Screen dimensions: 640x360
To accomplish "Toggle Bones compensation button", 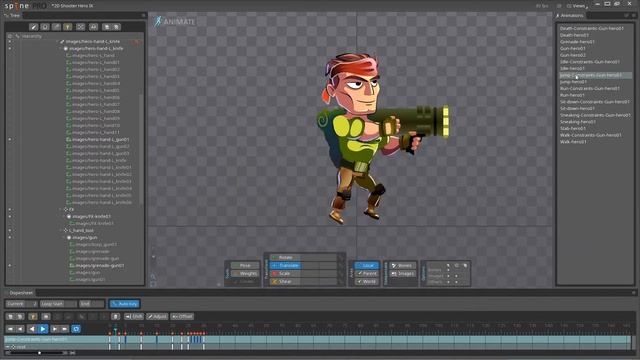I will click(x=402, y=266).
